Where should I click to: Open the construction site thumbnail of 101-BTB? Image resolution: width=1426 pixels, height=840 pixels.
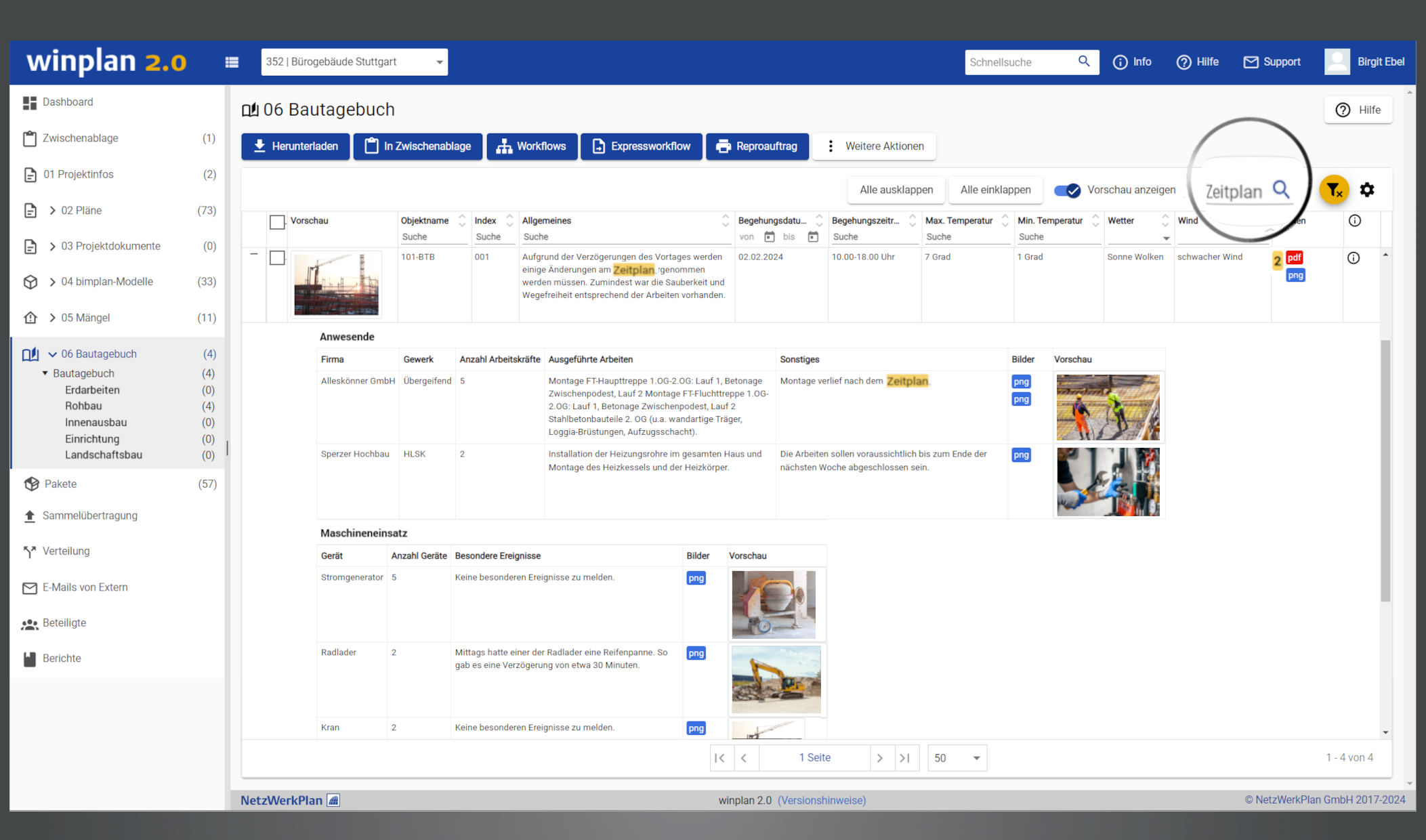tap(336, 285)
